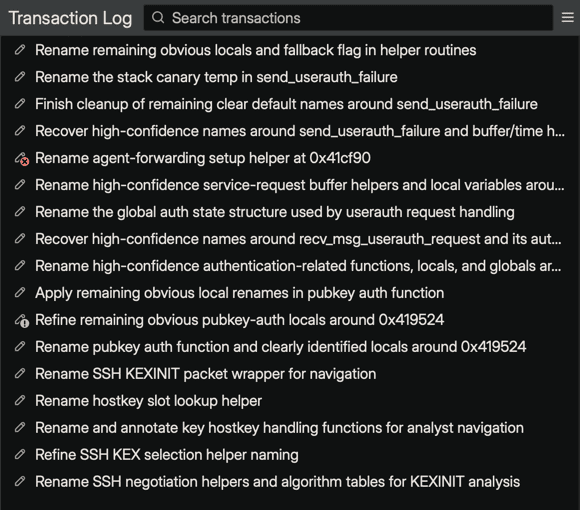Click pencil icon beside 'Finish cleanup of remaining'
Viewport: 580px width, 510px height.
pyautogui.click(x=20, y=104)
